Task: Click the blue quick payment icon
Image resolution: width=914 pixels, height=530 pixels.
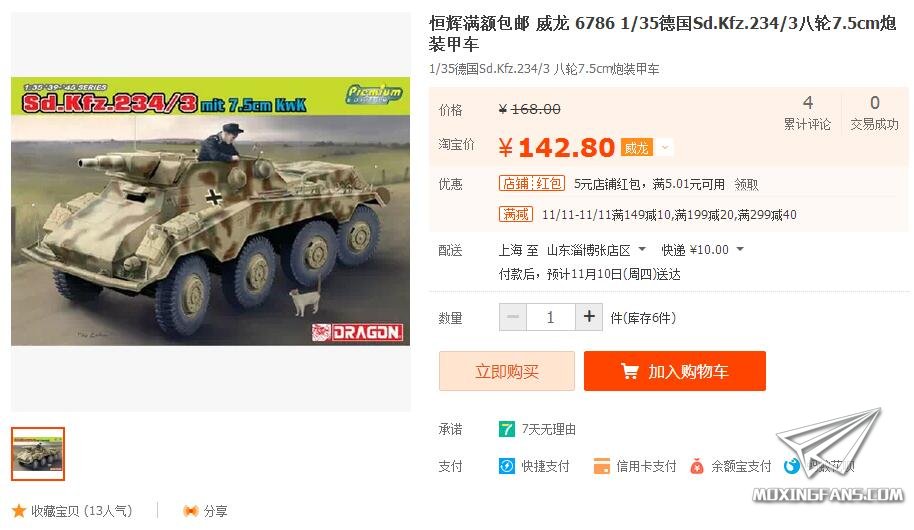Action: (x=507, y=466)
